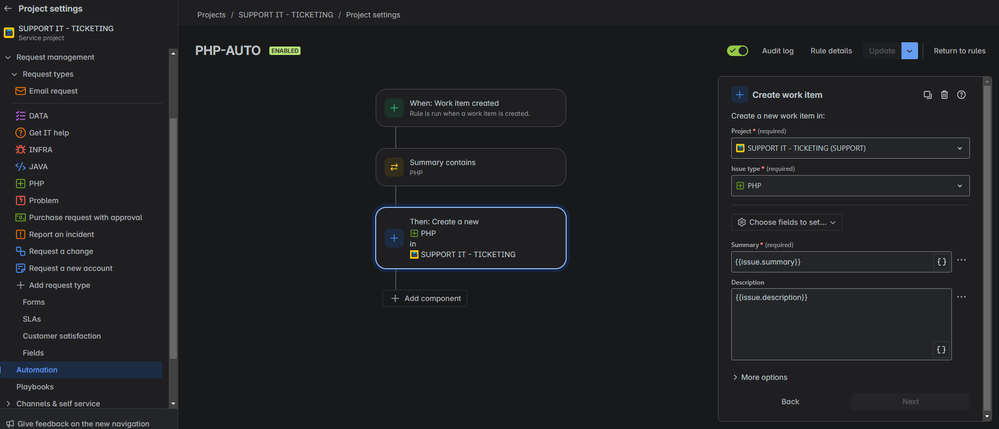The height and width of the screenshot is (429, 999).
Task: Insert smart value in Summary field
Action: [942, 262]
